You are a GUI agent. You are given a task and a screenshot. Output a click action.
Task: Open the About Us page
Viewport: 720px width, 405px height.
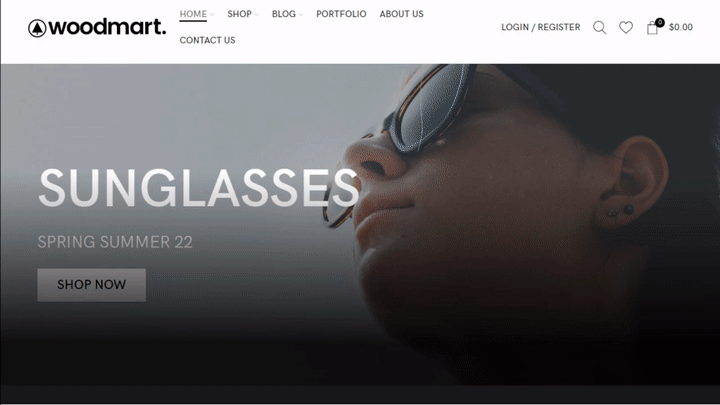click(401, 14)
